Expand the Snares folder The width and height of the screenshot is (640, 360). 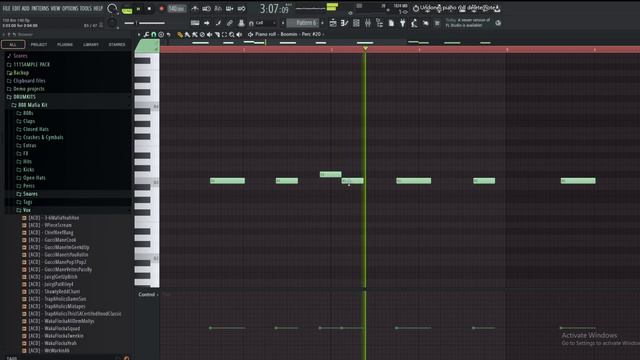30,194
